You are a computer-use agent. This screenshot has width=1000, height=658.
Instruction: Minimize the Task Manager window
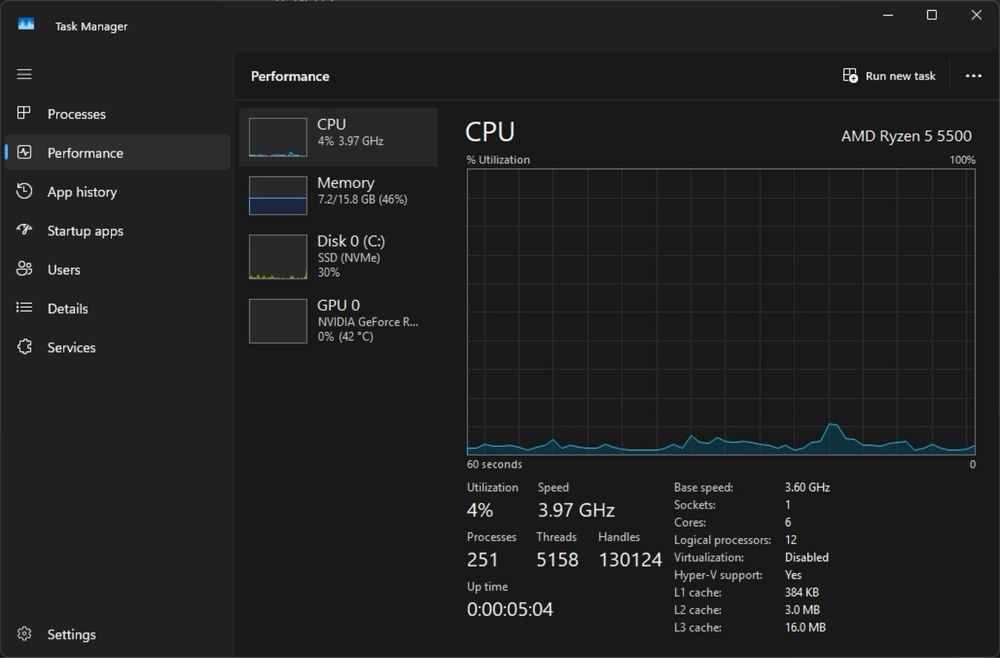pyautogui.click(x=888, y=15)
